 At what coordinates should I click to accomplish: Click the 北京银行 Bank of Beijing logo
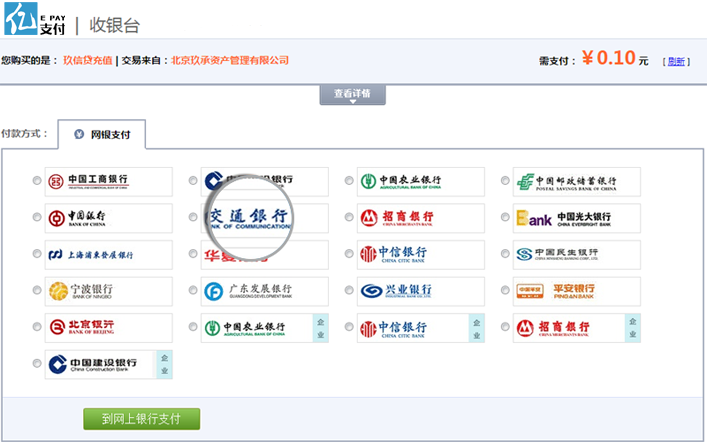pos(109,328)
